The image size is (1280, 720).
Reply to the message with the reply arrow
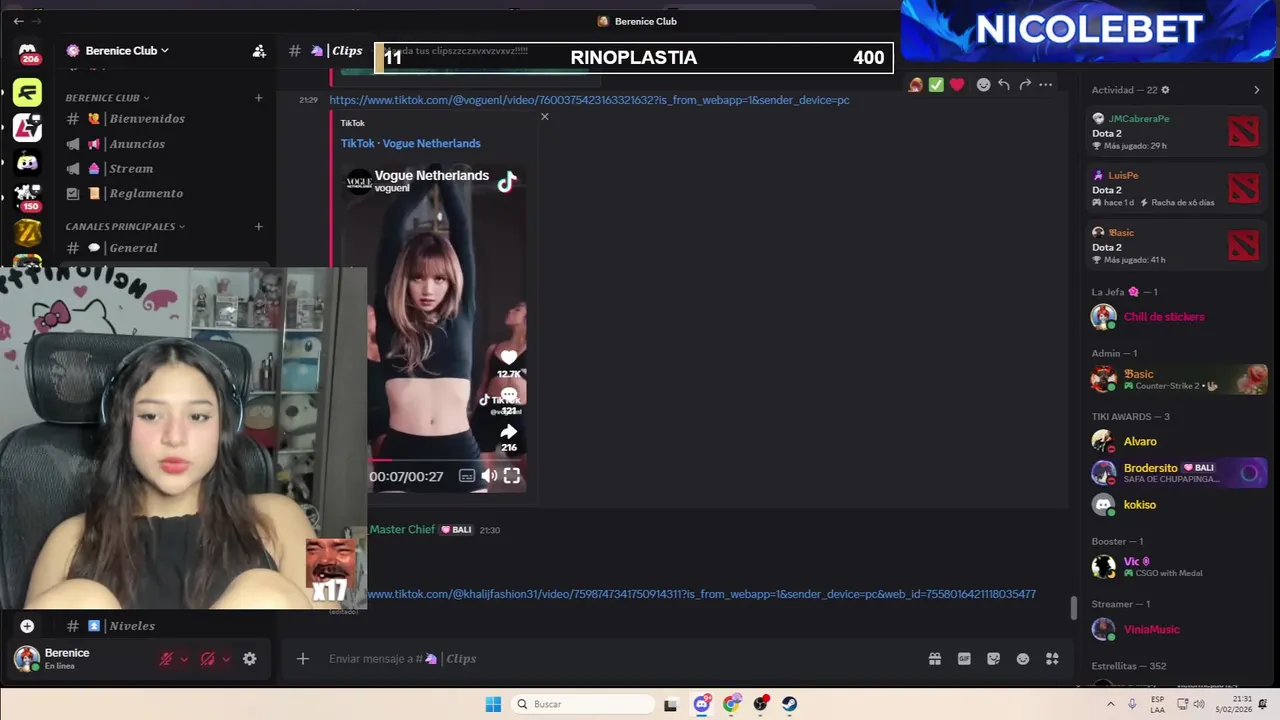[1004, 85]
